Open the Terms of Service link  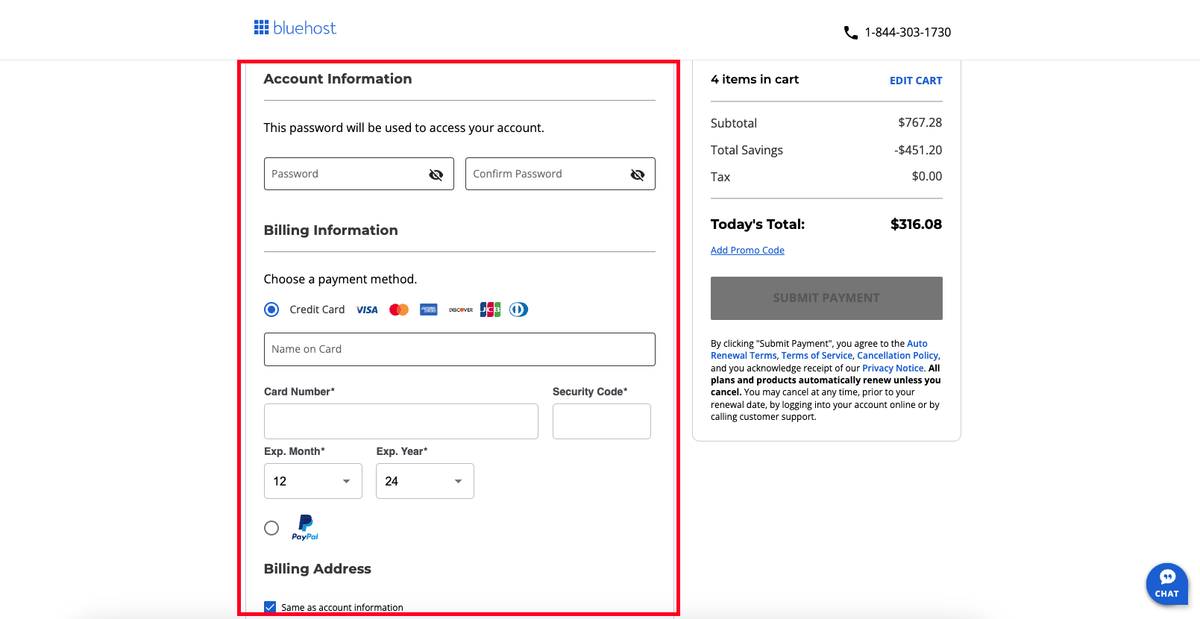point(816,355)
